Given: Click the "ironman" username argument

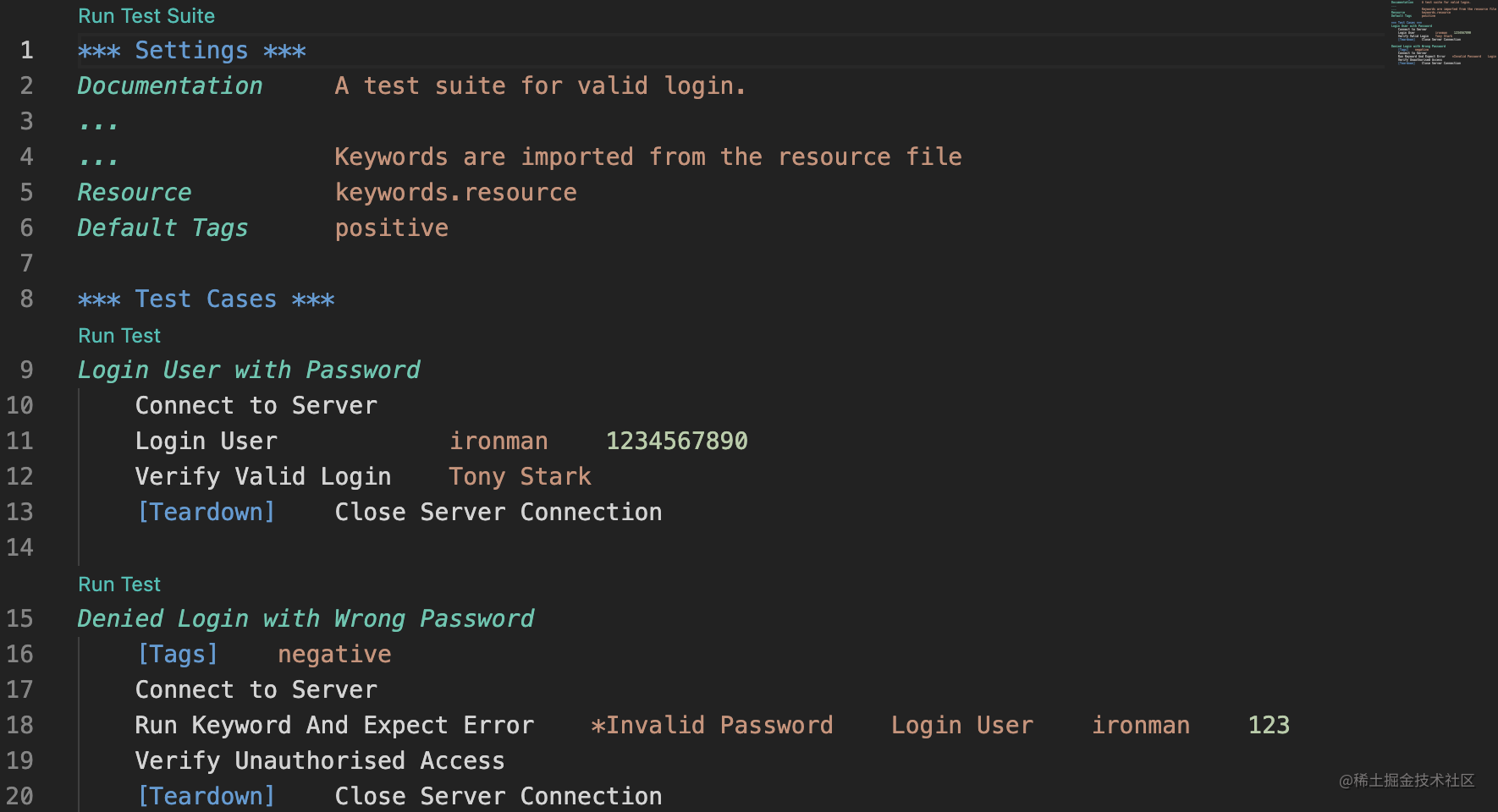Looking at the screenshot, I should [498, 441].
